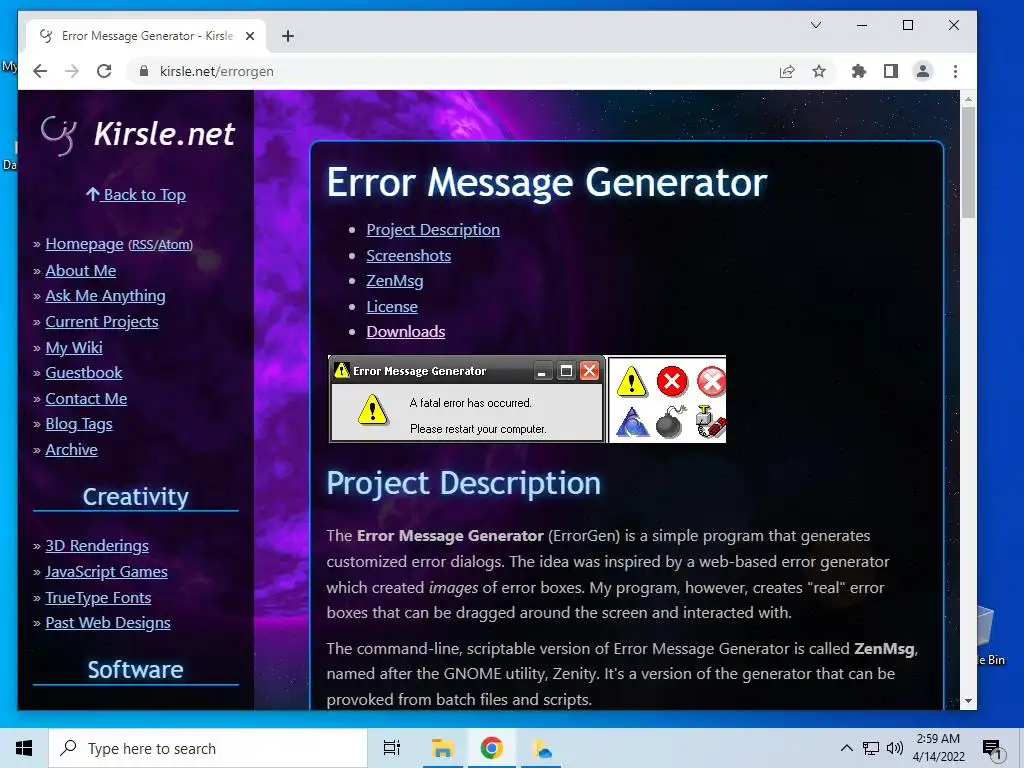Jump to the Downloads section link
The width and height of the screenshot is (1024, 768).
point(406,332)
